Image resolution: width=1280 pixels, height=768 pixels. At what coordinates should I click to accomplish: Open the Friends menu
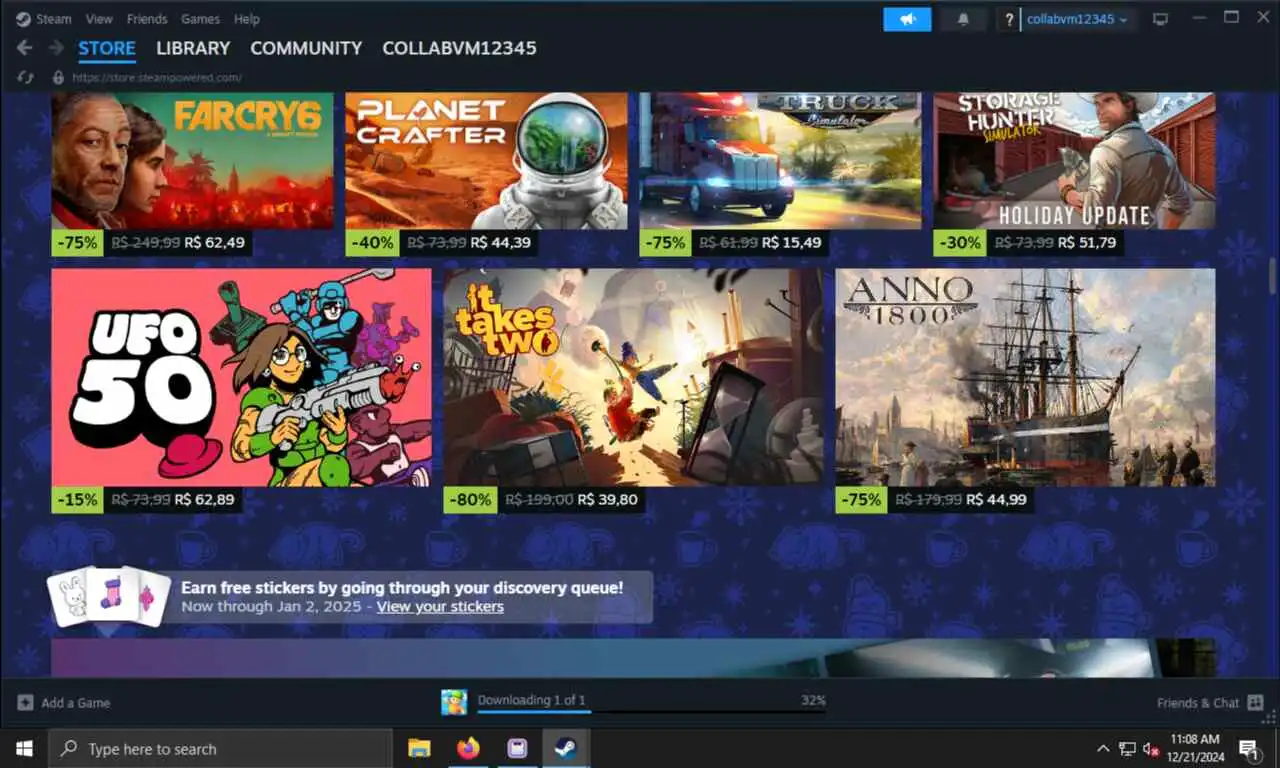(147, 19)
